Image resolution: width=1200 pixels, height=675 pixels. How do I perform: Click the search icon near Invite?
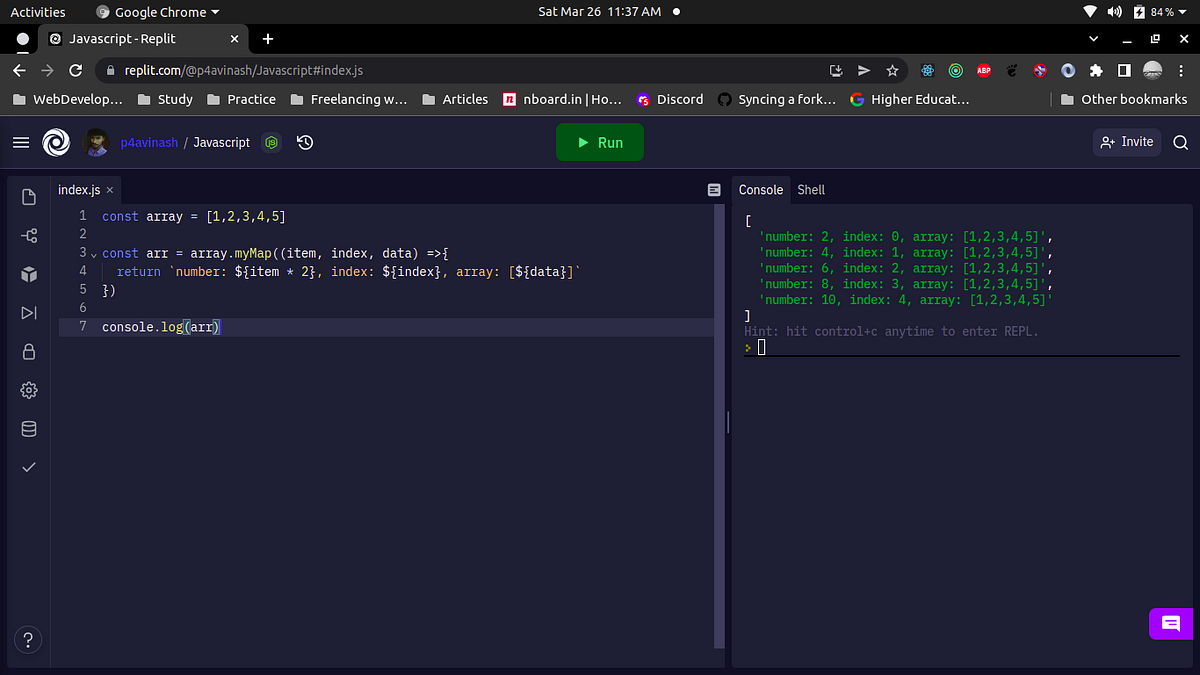1181,142
